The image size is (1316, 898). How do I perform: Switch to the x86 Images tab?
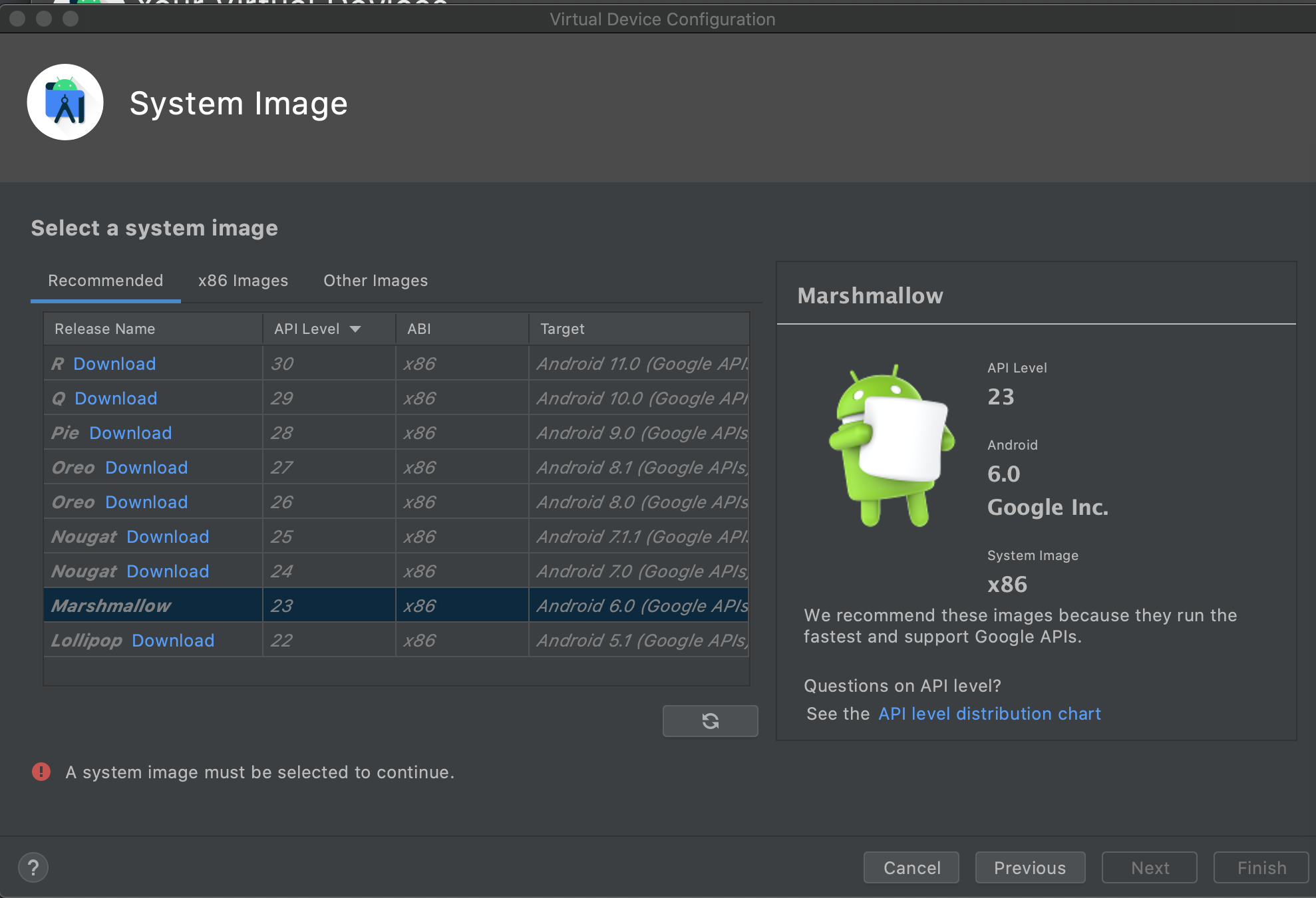(243, 281)
